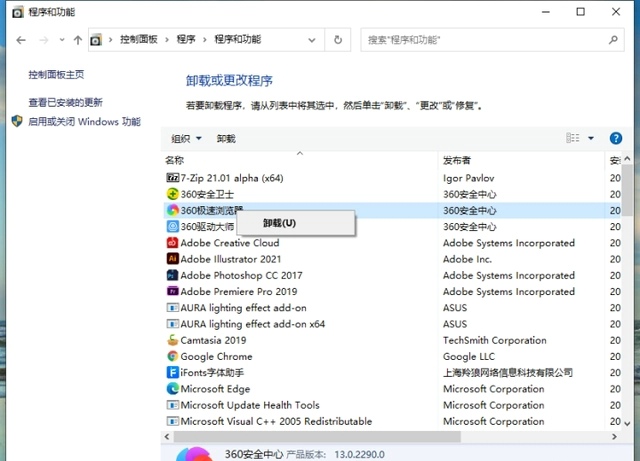Click the horizontal scrollbar right arrow
Image resolution: width=640 pixels, height=461 pixels.
(614, 437)
